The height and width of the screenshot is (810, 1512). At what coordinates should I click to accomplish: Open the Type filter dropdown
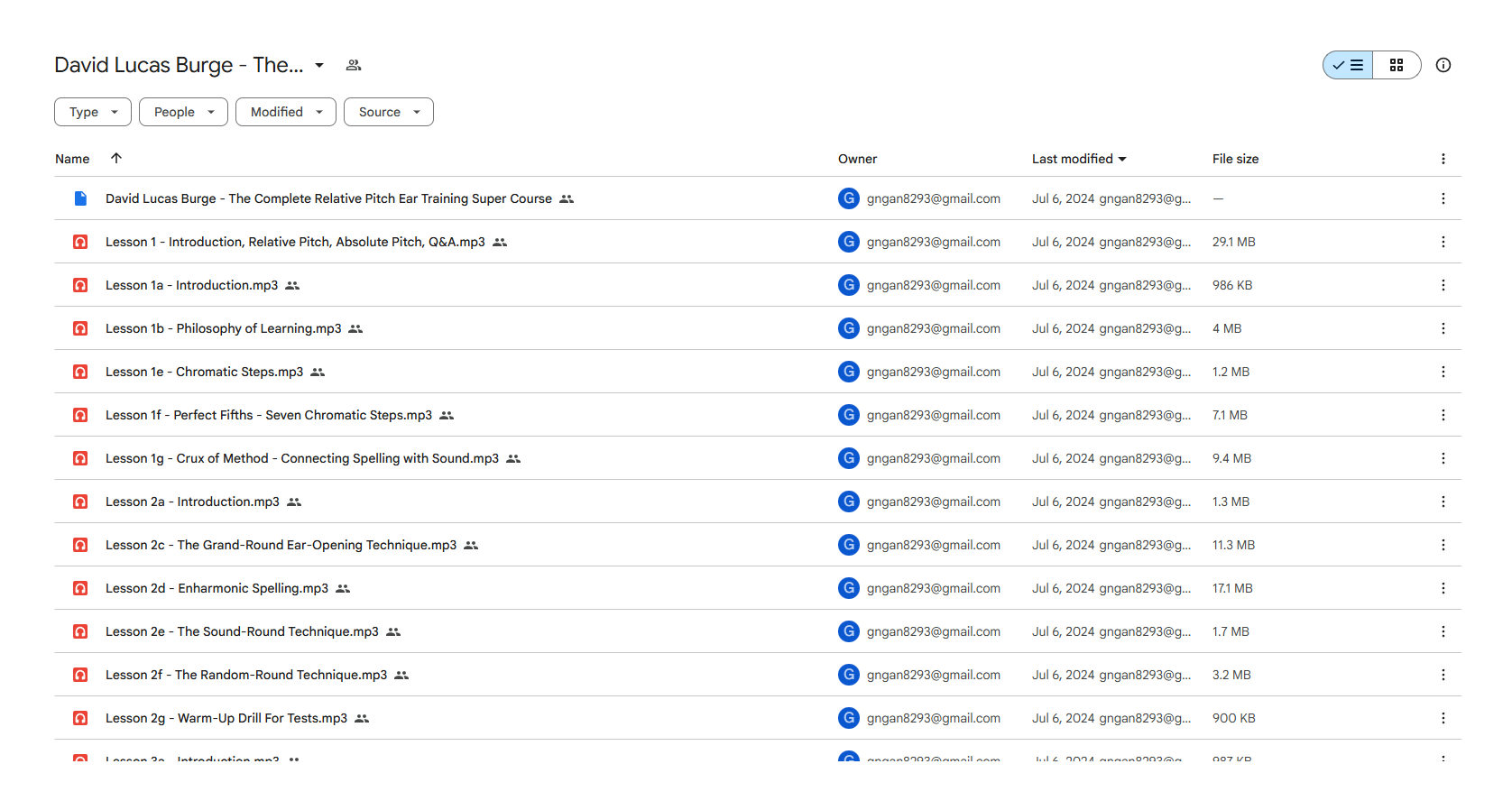tap(93, 112)
